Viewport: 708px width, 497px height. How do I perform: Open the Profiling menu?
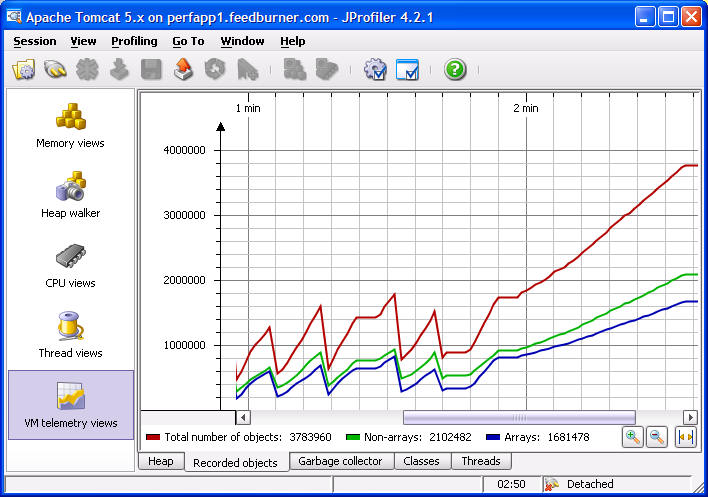click(x=134, y=41)
